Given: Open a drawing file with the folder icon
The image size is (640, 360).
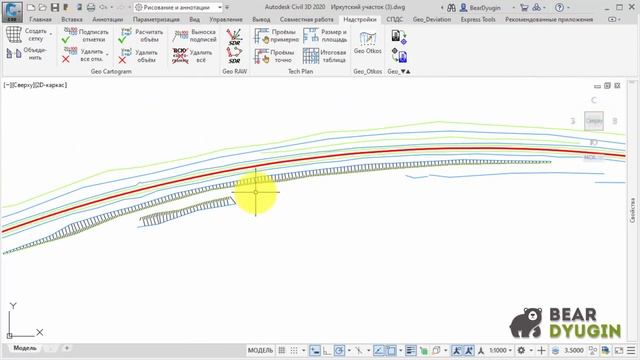Looking at the screenshot, I should (42, 7).
